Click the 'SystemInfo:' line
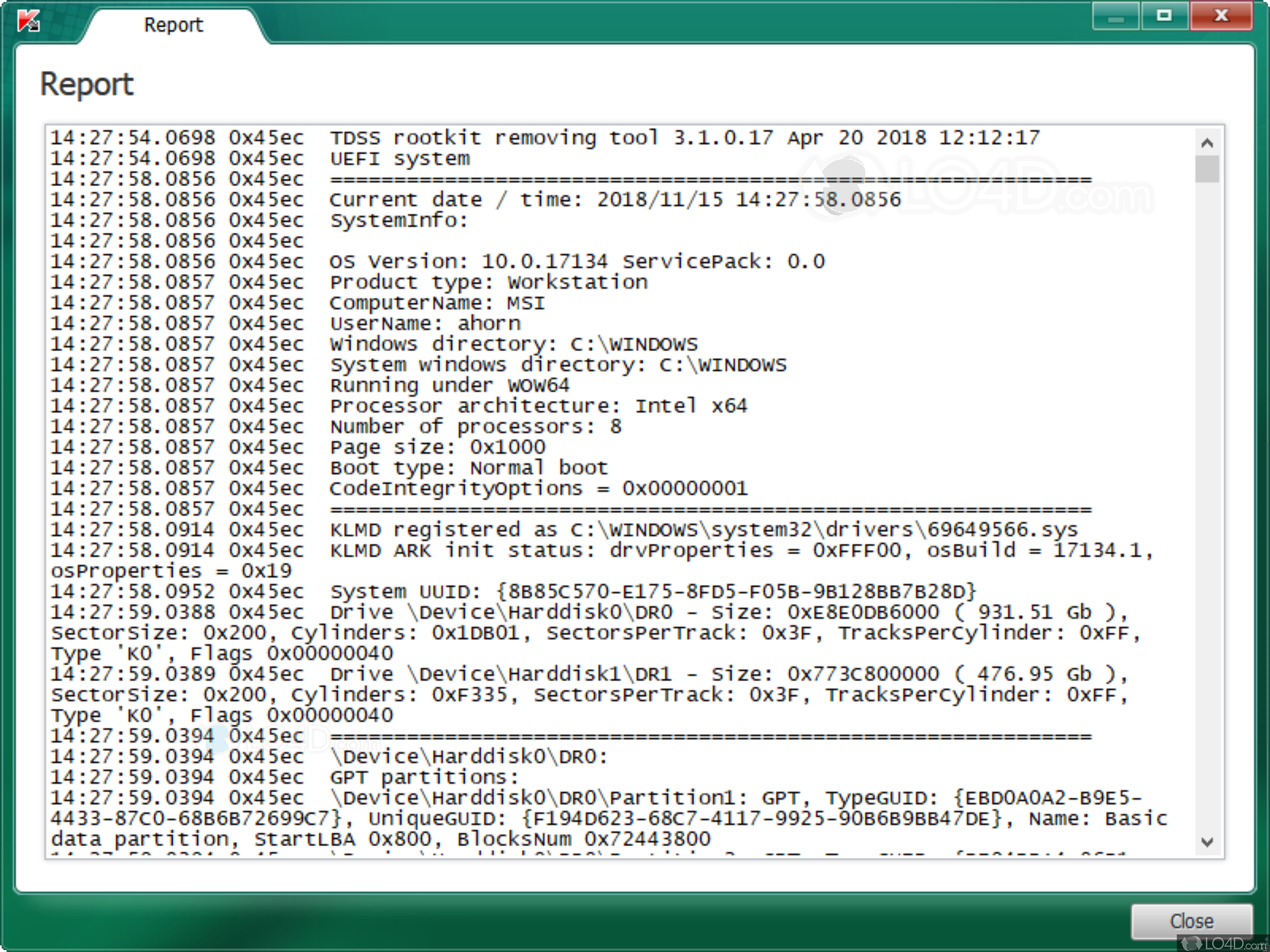 [259, 220]
